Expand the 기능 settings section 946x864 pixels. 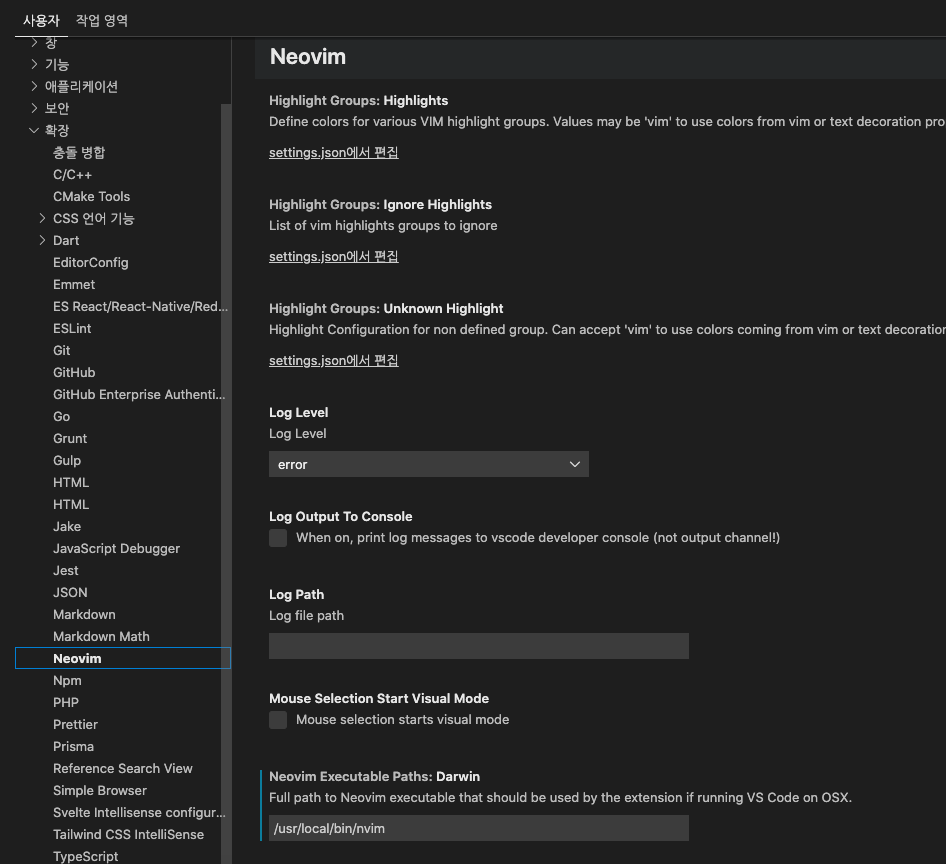[x=34, y=64]
